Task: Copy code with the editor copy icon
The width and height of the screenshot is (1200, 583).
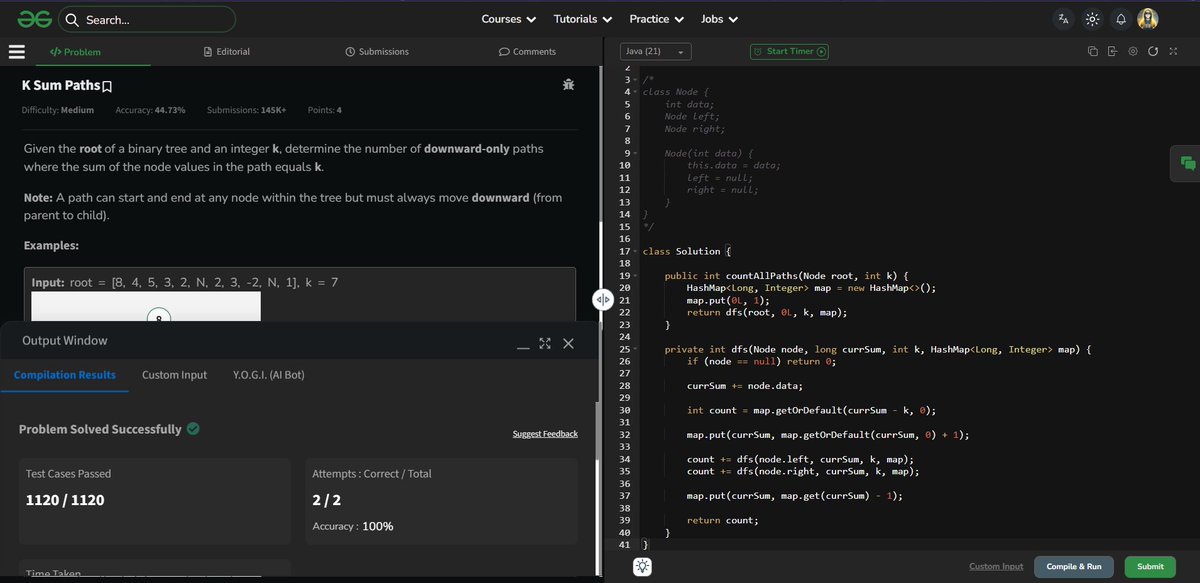Action: coord(1093,51)
